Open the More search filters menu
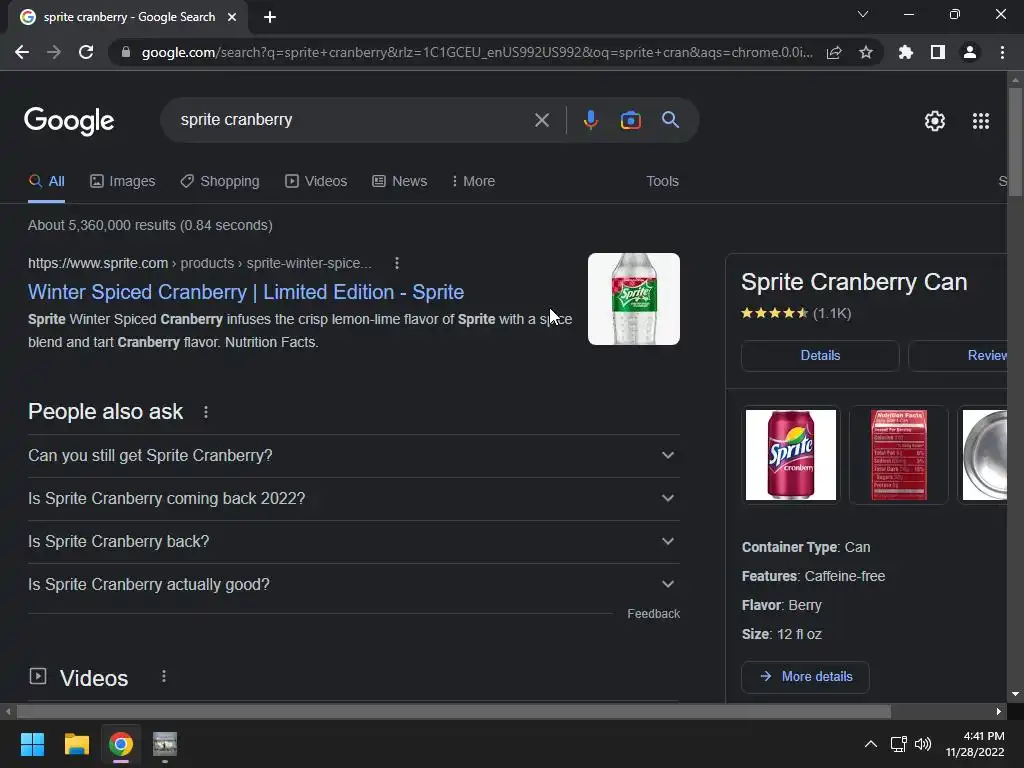 click(473, 182)
